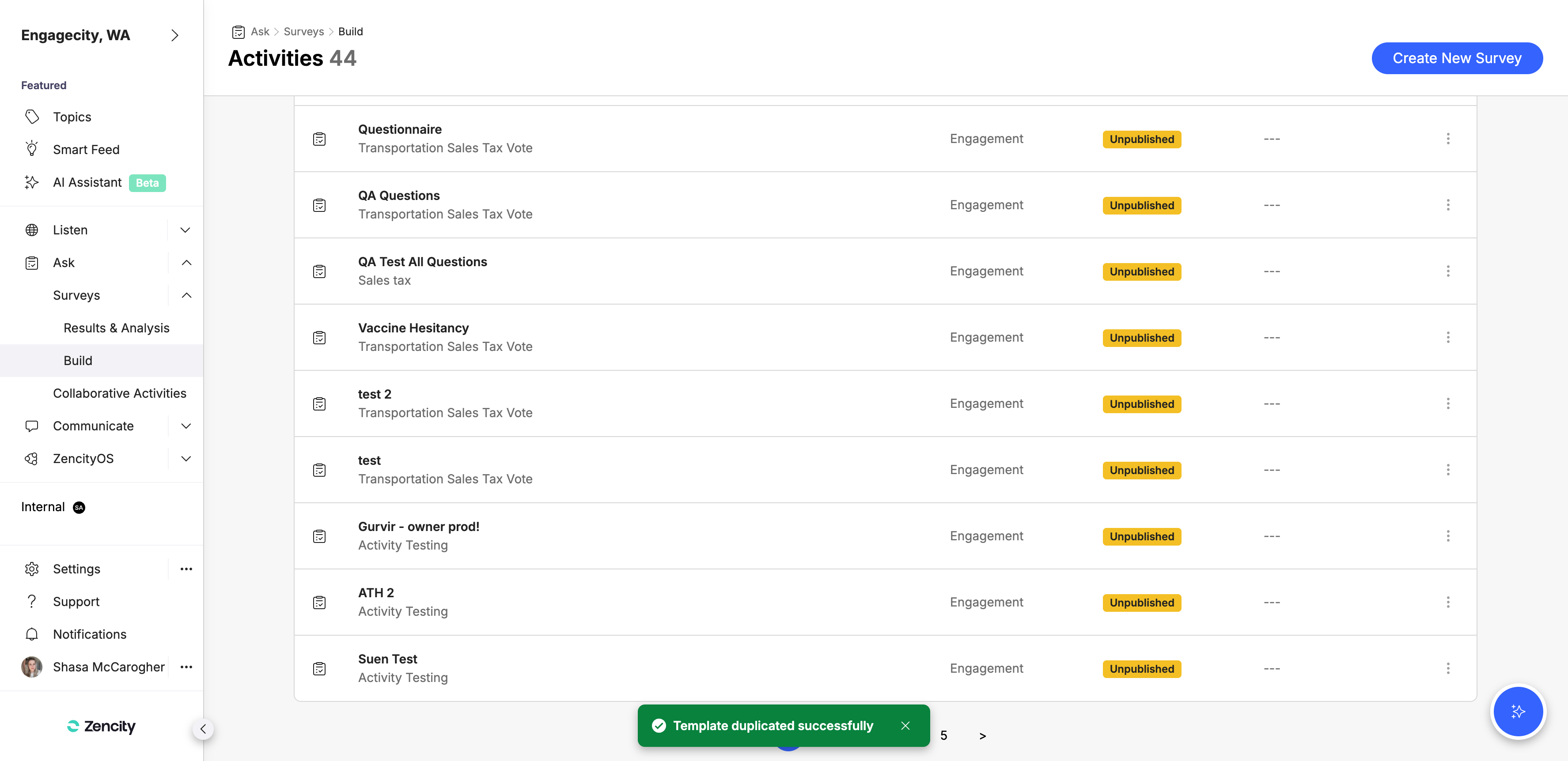Collapse the sidebar with arrow button
The image size is (1568, 761).
(x=203, y=728)
